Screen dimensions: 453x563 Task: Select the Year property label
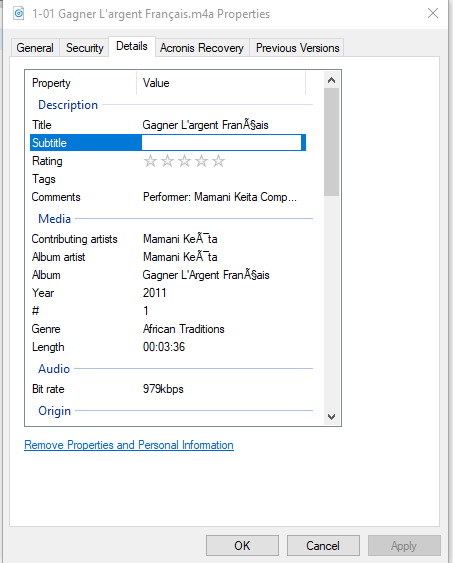coord(43,293)
